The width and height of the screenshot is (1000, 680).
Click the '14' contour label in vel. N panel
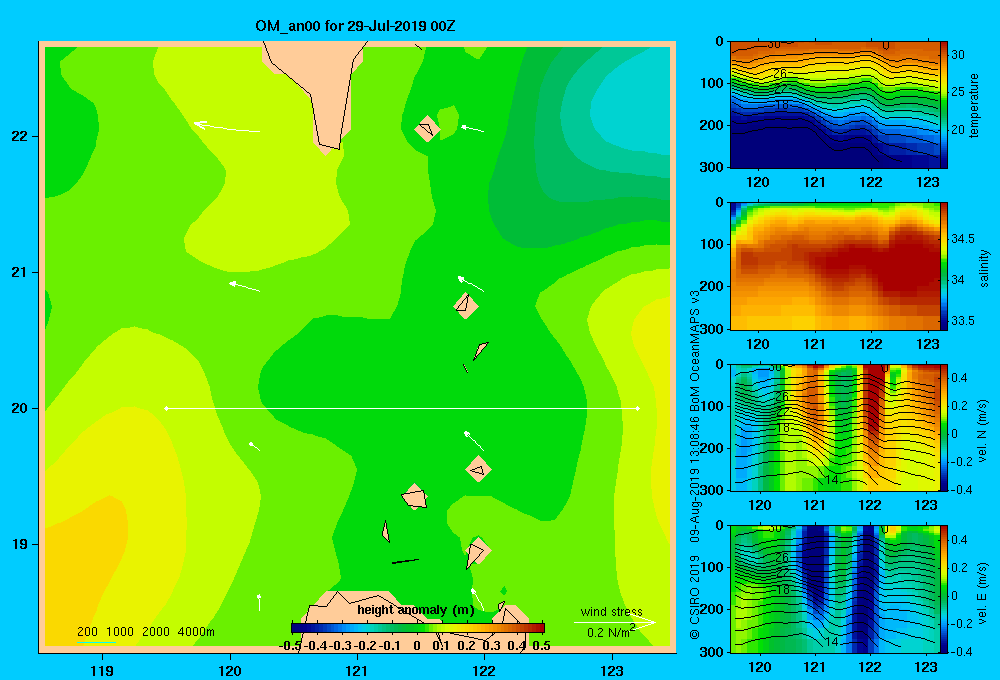(832, 480)
